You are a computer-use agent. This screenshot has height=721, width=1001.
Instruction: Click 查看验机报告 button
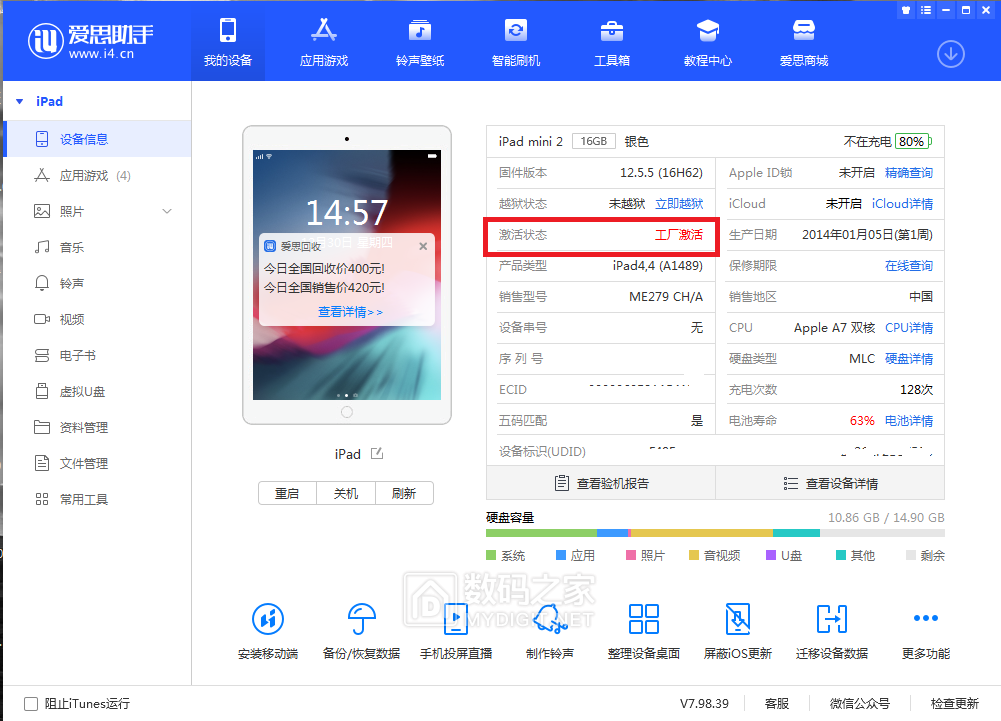[x=601, y=483]
